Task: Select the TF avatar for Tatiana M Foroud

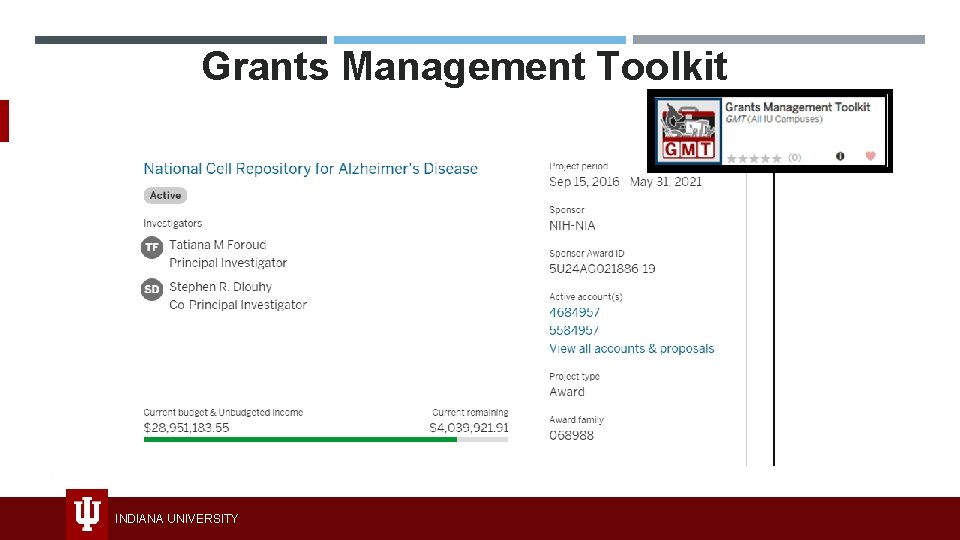Action: [x=152, y=247]
